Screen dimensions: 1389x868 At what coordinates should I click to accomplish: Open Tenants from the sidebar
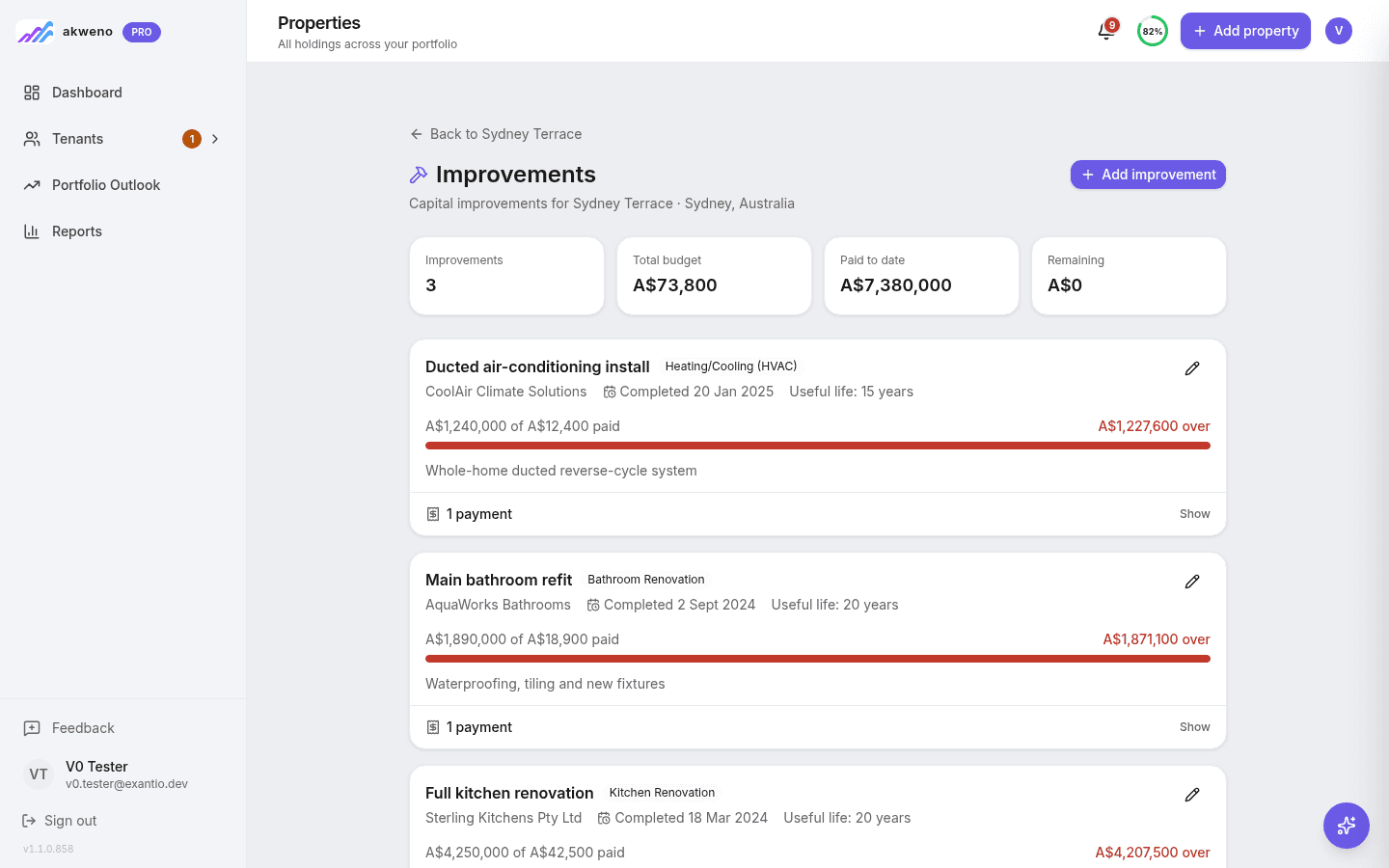(123, 139)
